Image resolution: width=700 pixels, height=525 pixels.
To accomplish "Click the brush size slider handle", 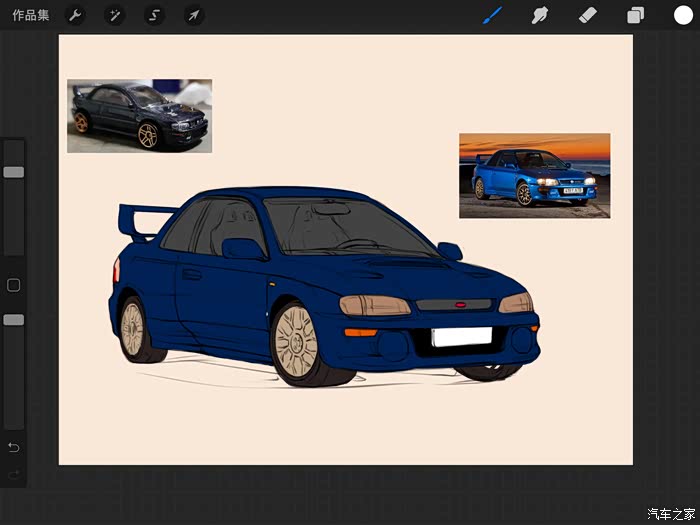I will (14, 172).
